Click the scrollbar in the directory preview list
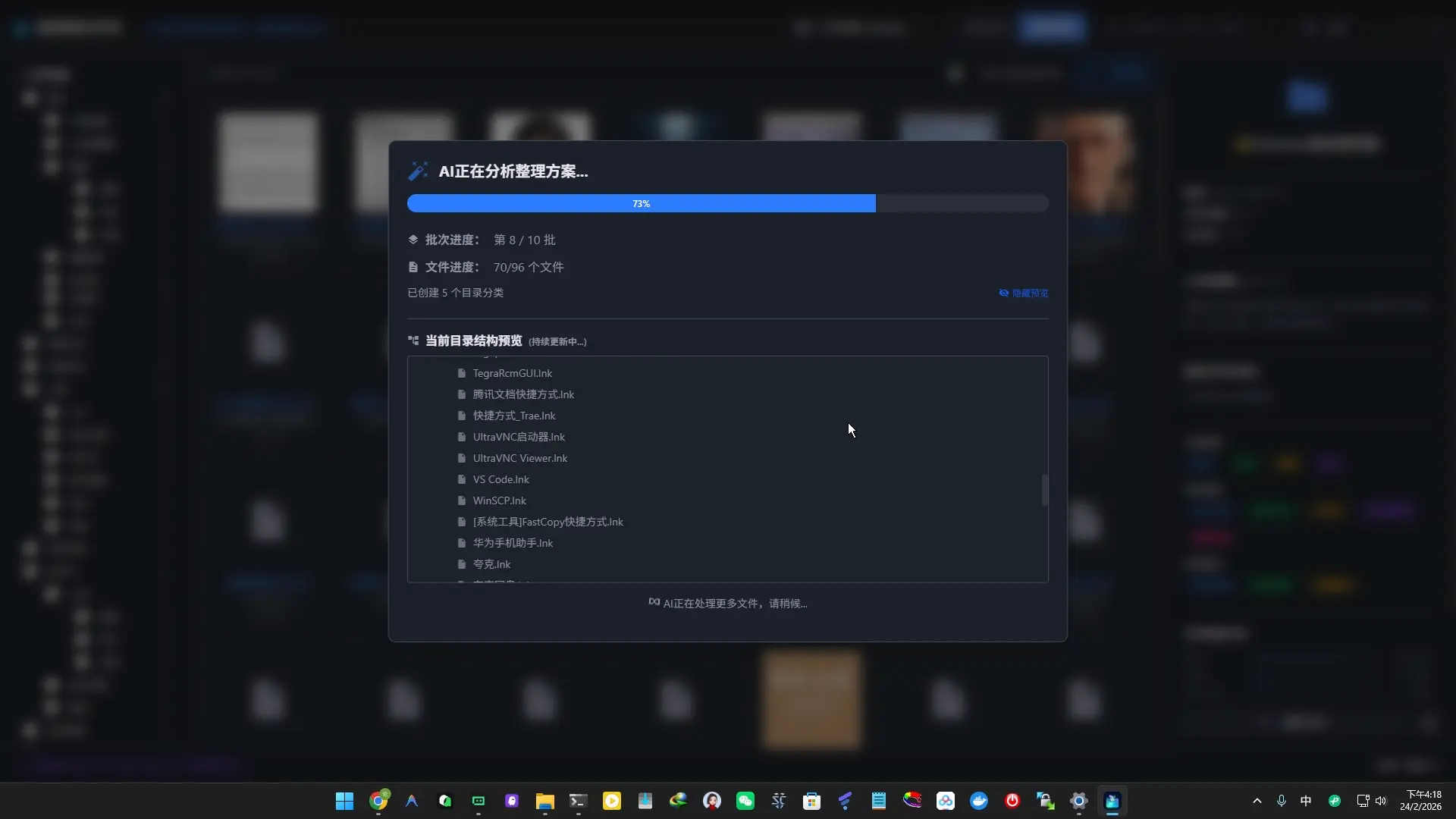The height and width of the screenshot is (819, 1456). [1045, 490]
